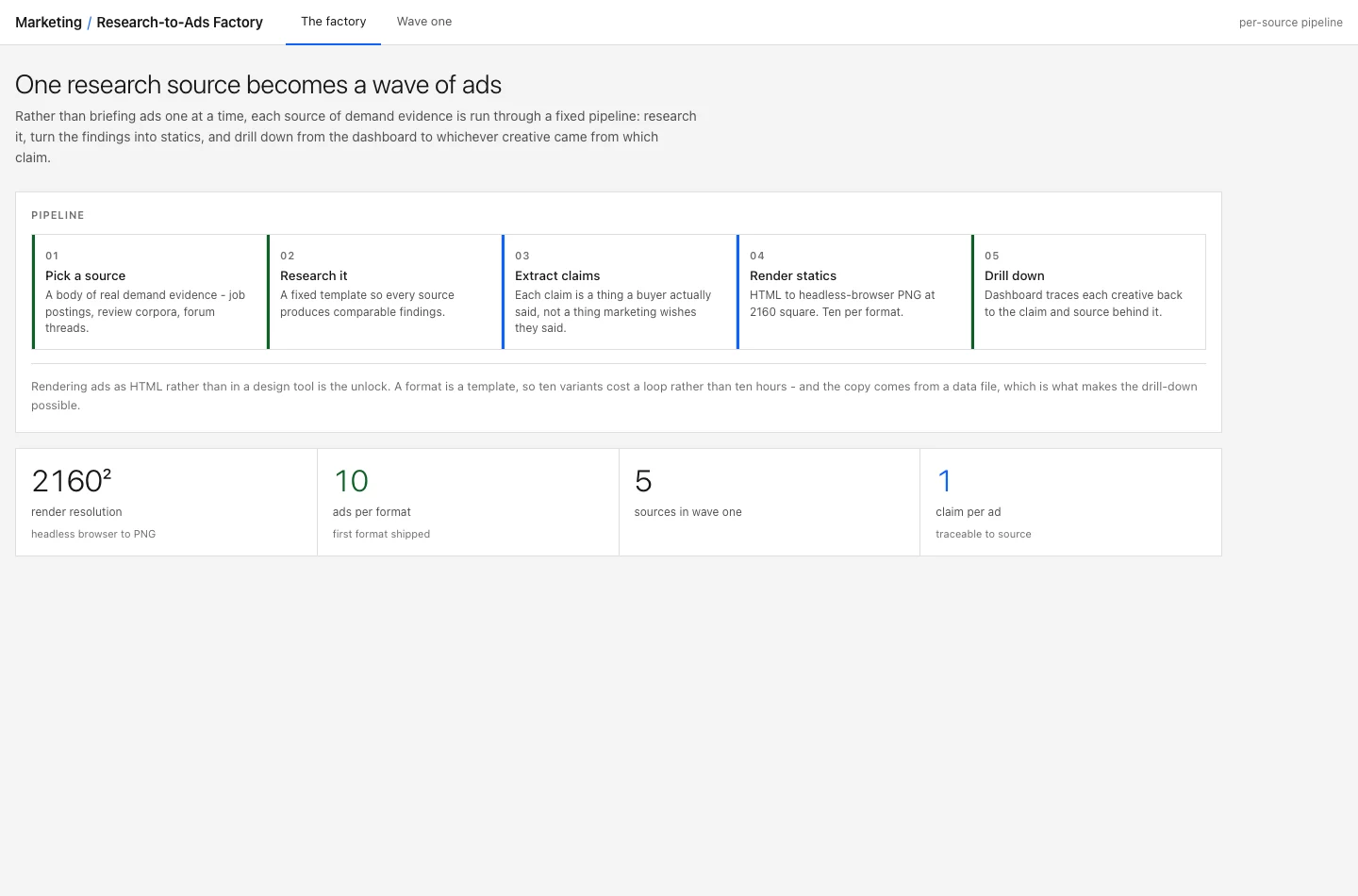Click the Research-to-Ads Factory breadcrumb title

pyautogui.click(x=179, y=22)
